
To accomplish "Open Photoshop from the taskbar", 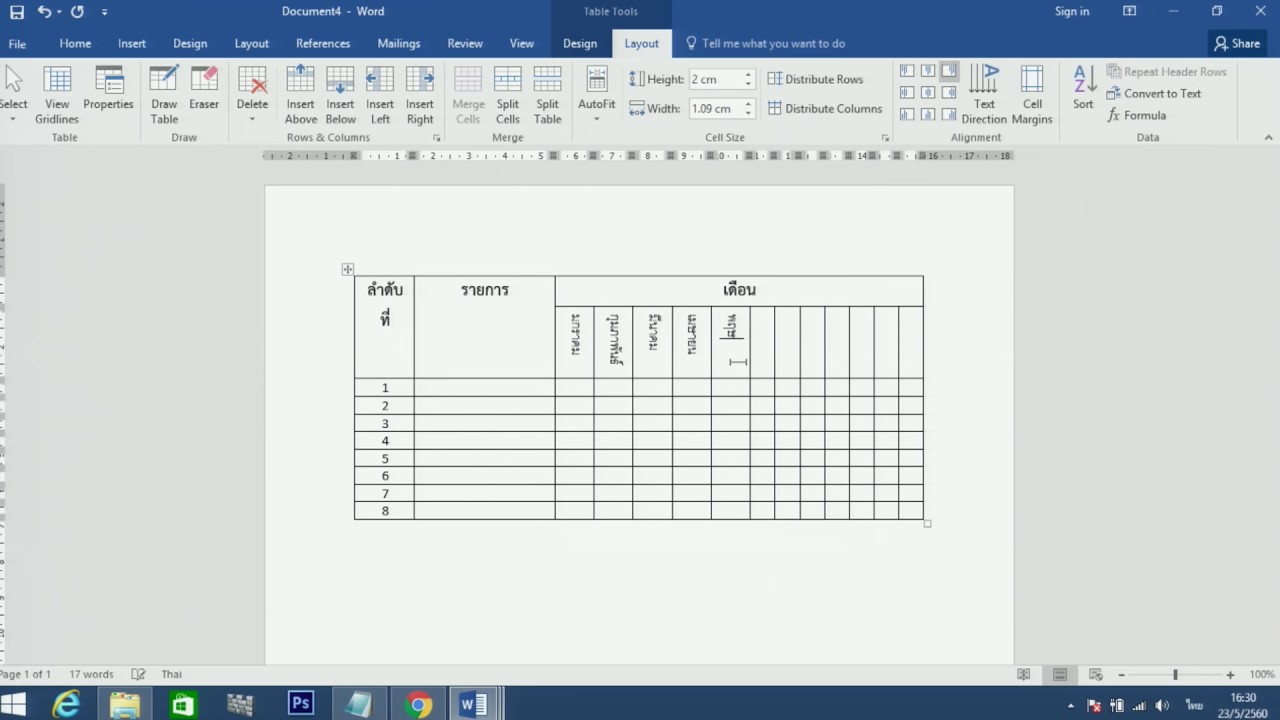I will click(x=301, y=704).
